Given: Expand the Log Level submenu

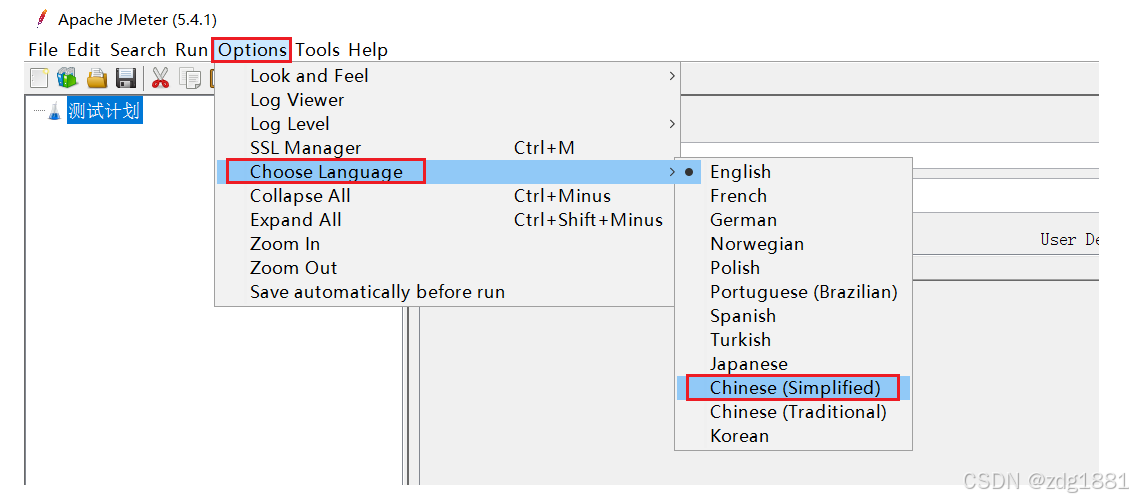Looking at the screenshot, I should click(x=448, y=124).
